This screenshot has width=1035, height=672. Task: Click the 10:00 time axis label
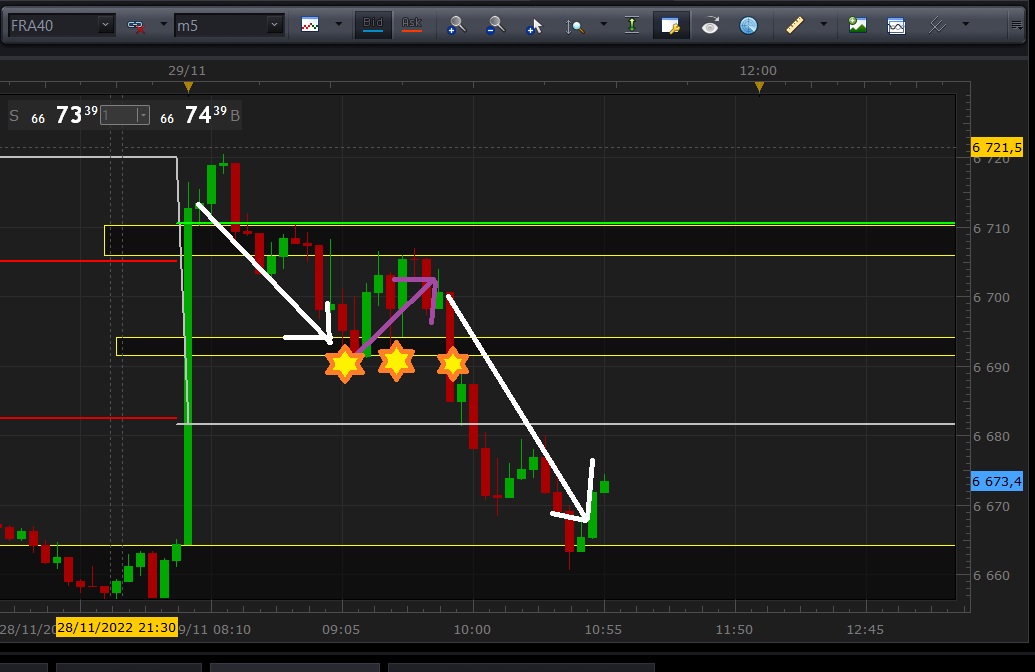point(472,630)
